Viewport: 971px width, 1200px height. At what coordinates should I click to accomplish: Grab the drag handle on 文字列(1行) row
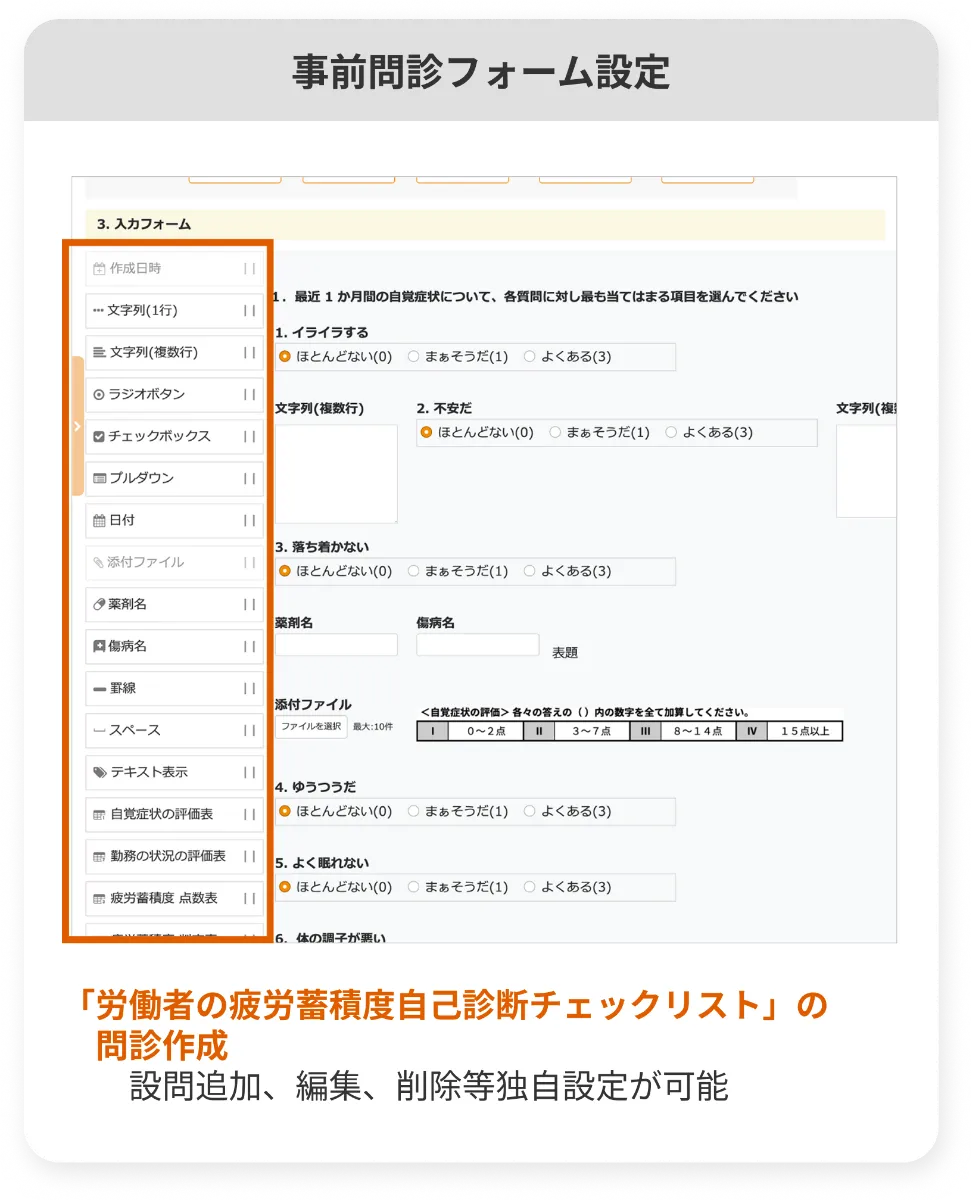[249, 311]
